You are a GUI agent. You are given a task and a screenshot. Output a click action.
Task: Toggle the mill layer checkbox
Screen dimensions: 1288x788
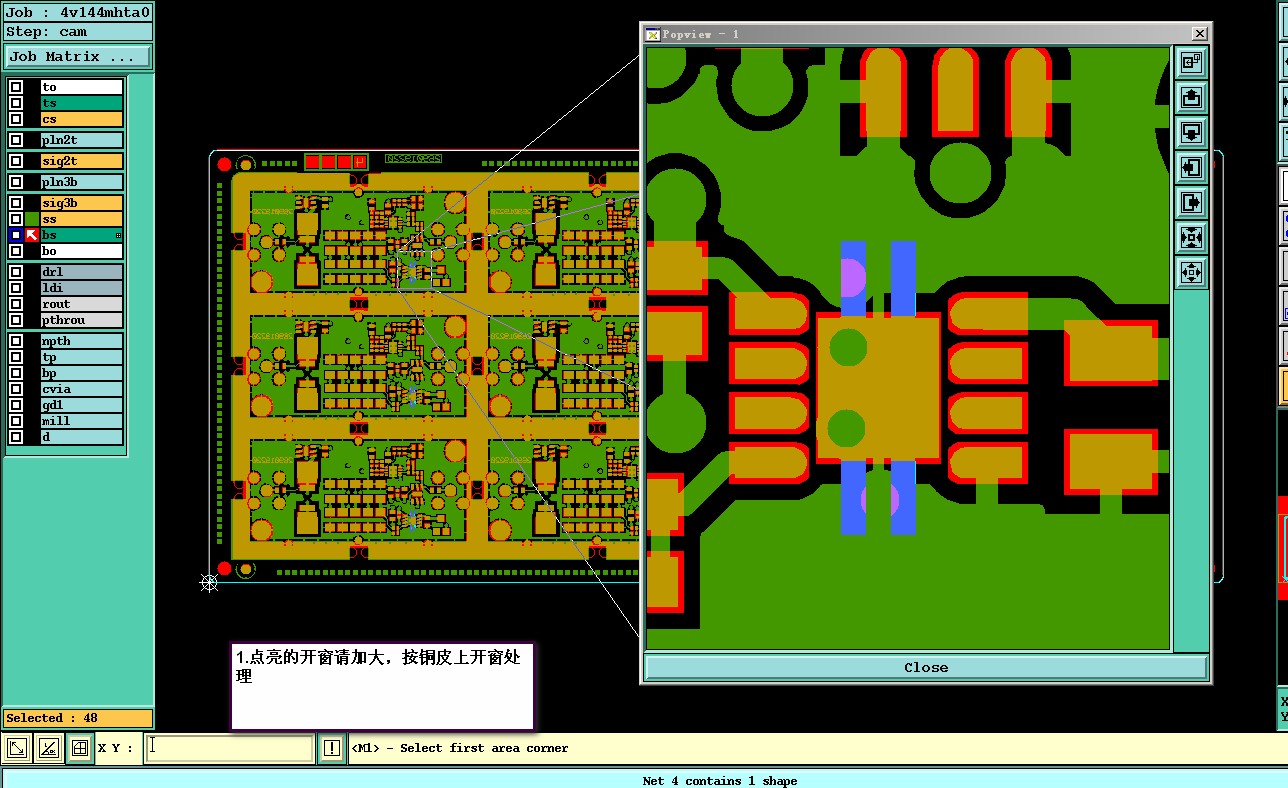point(16,421)
